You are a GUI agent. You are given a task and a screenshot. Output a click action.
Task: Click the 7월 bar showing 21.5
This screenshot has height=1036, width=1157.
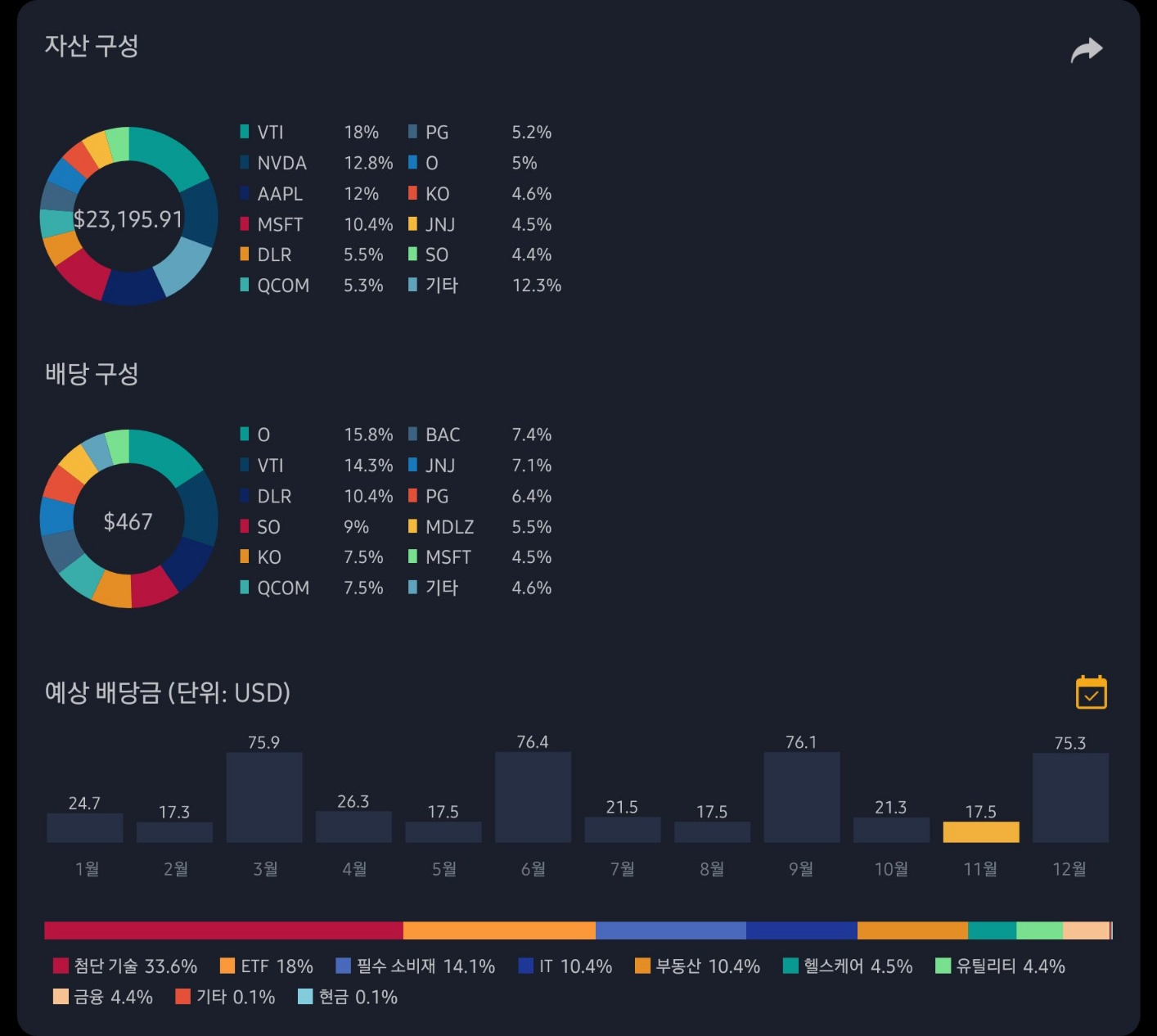623,830
